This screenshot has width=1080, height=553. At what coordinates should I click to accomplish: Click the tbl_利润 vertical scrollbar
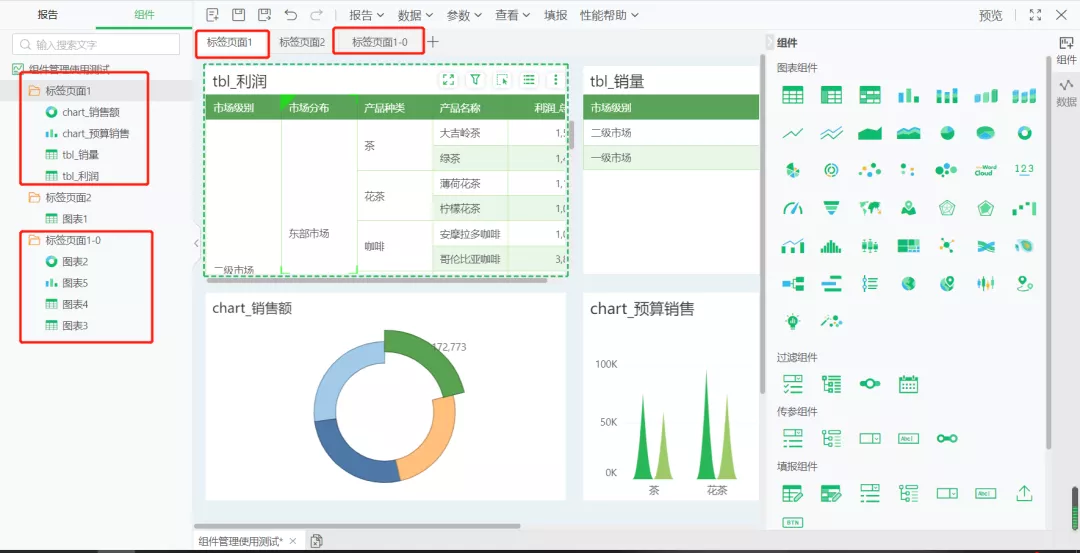point(572,135)
